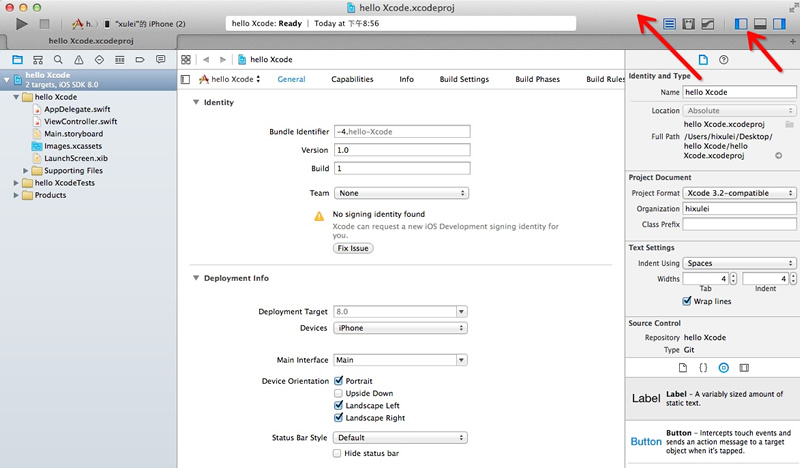Show the Project navigator
Image resolution: width=800 pixels, height=468 pixels.
tap(17, 60)
